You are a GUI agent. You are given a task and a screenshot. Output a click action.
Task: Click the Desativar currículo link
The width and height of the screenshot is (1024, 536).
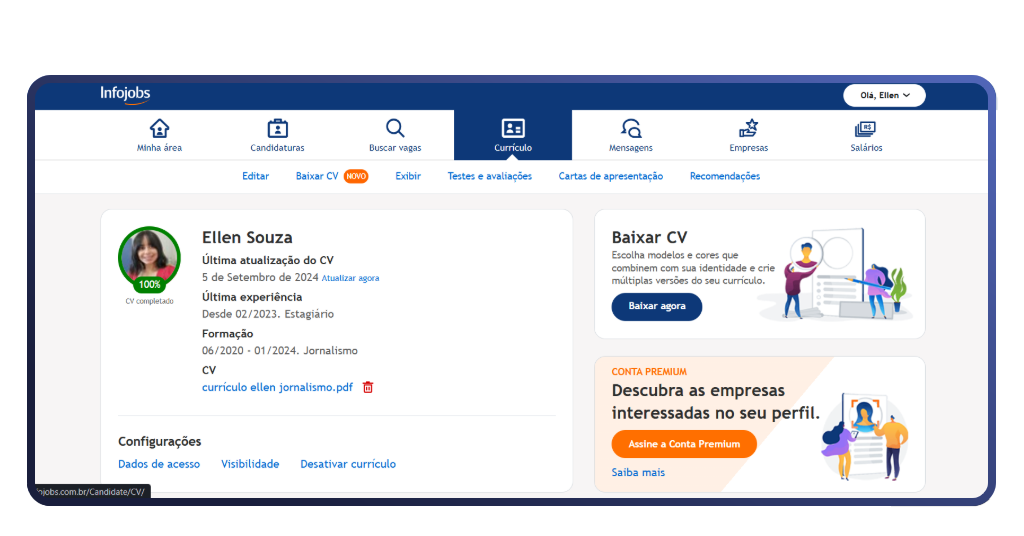click(348, 464)
